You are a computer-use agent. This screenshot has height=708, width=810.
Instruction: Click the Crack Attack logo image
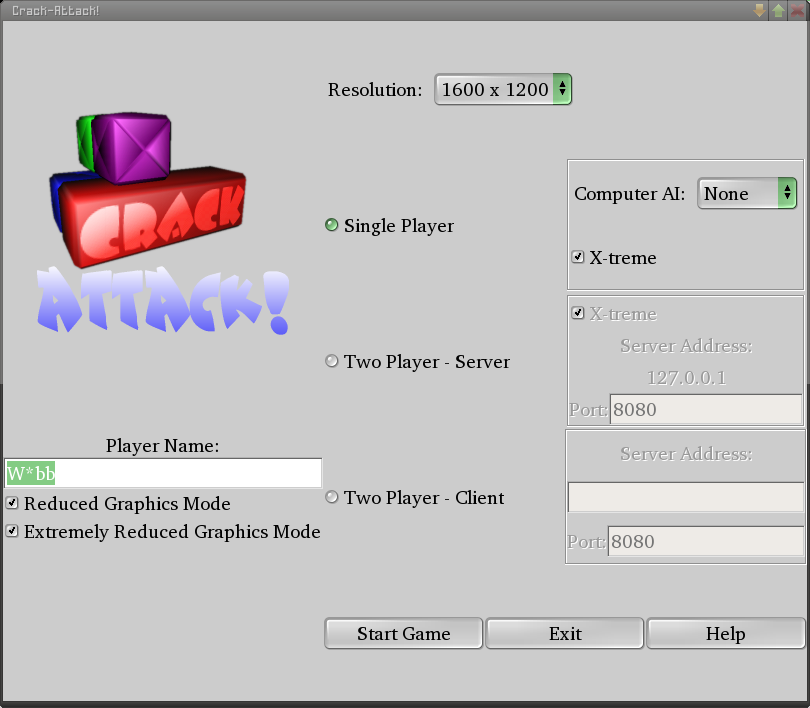[x=165, y=225]
